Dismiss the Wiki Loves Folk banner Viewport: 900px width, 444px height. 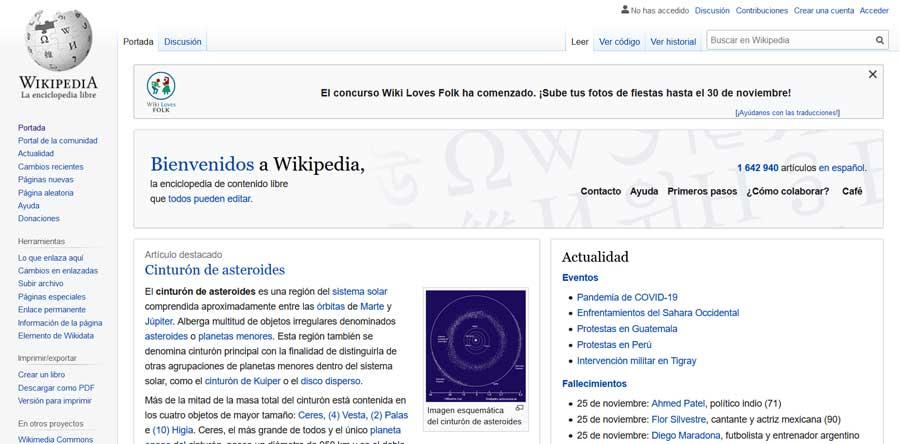point(872,75)
